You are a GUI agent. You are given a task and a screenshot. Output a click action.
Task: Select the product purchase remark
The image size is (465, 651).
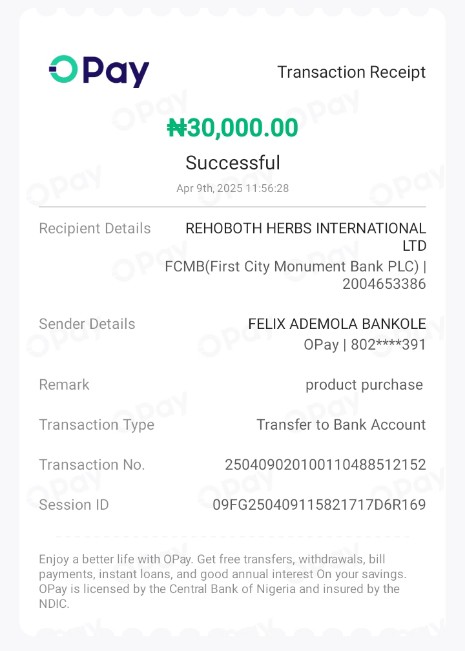coord(364,385)
